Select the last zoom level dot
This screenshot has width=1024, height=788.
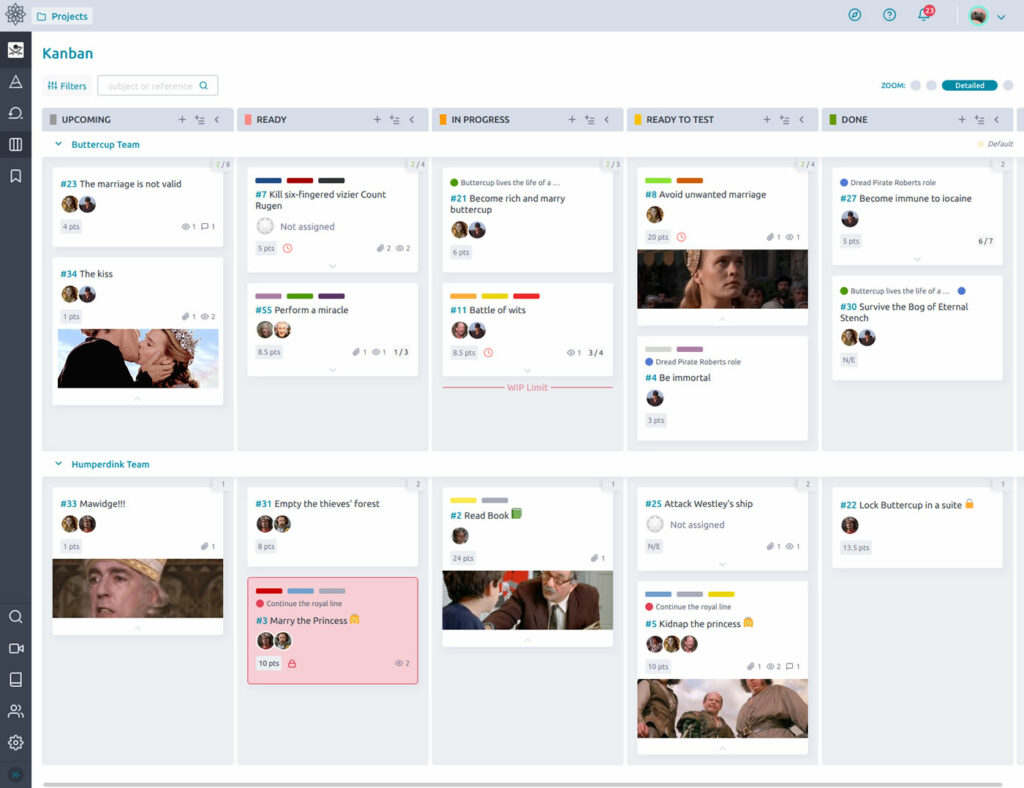tap(1008, 86)
